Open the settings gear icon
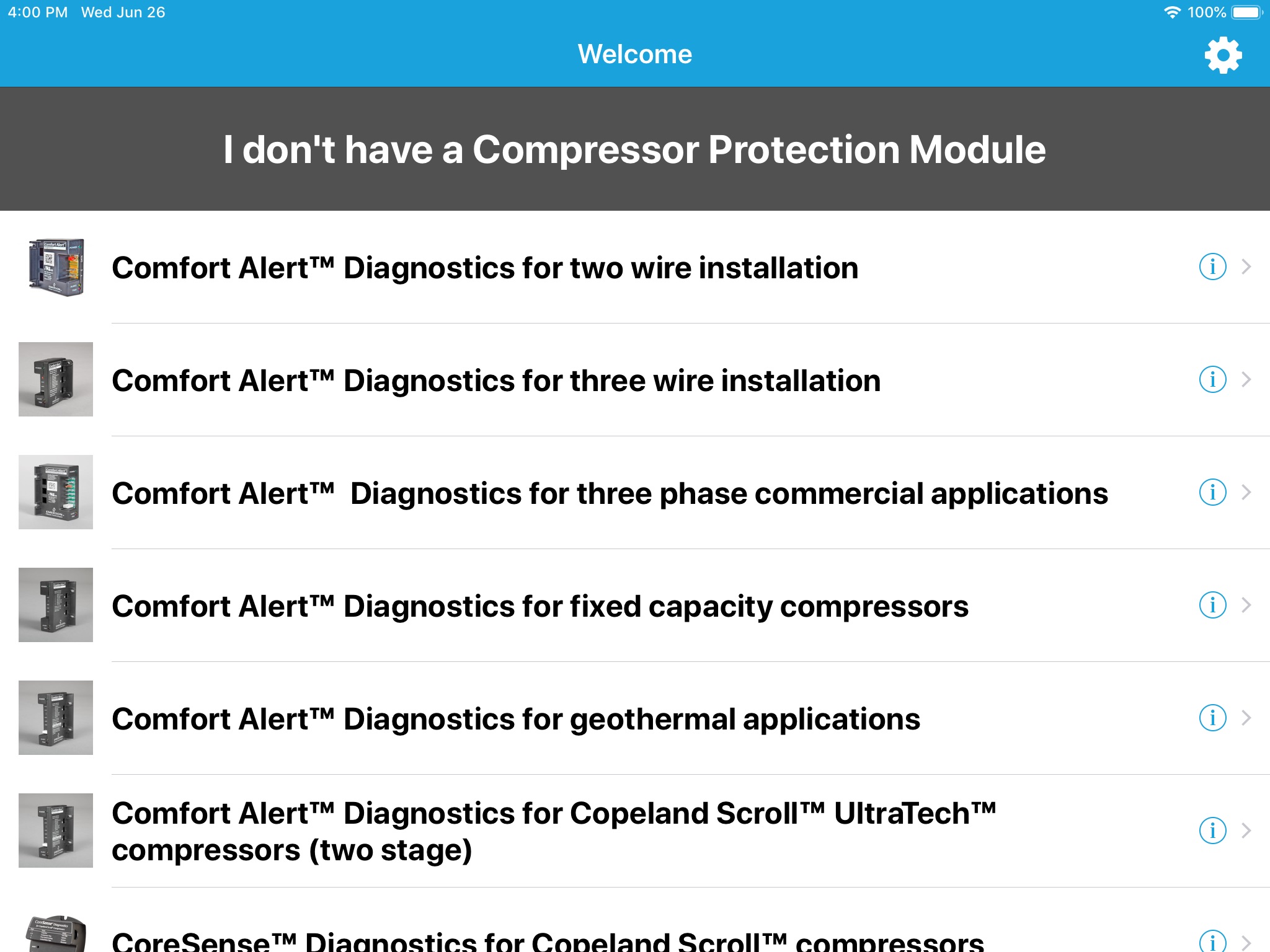This screenshot has width=1270, height=952. (1223, 55)
